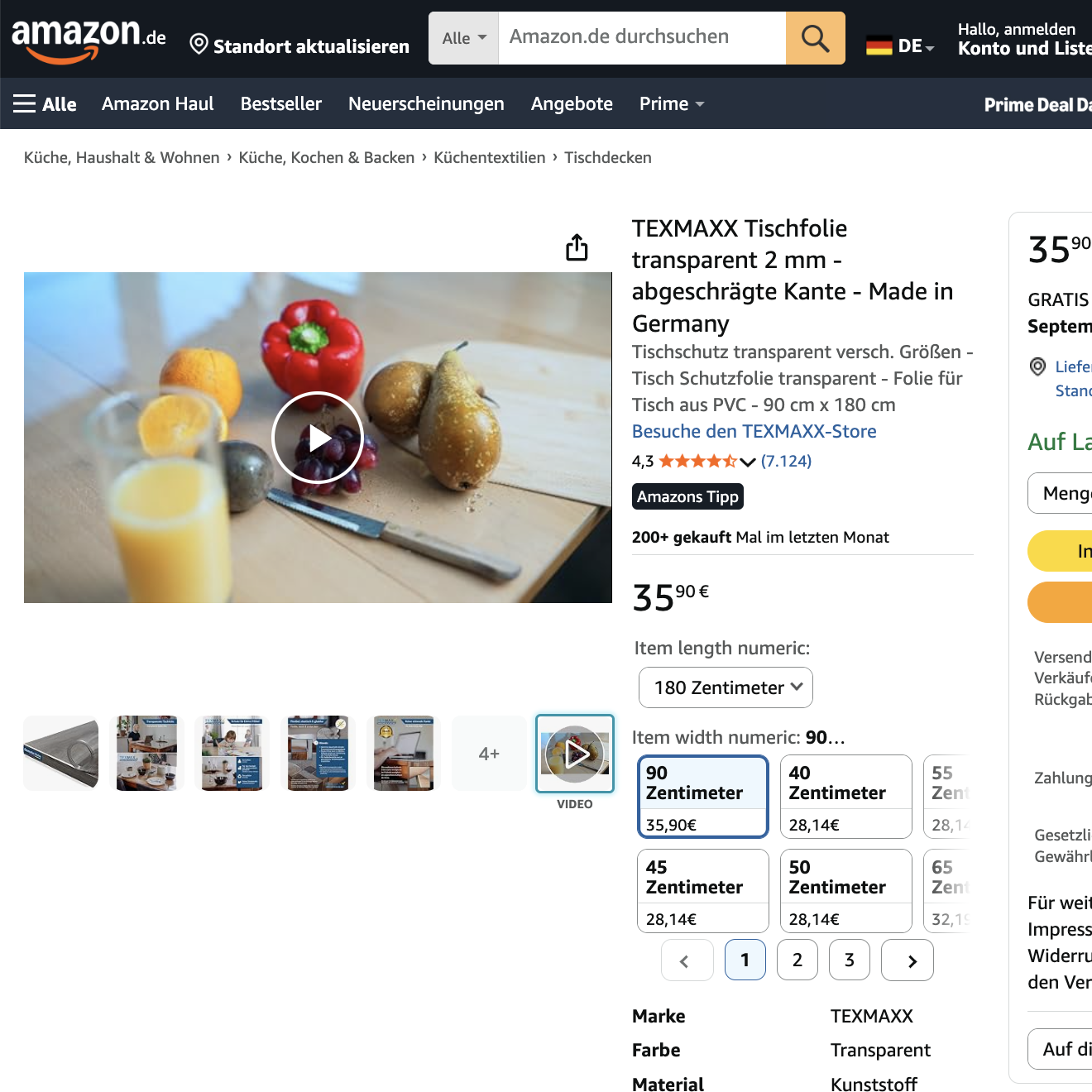
Task: Open the hamburger Alle menu
Action: (45, 104)
